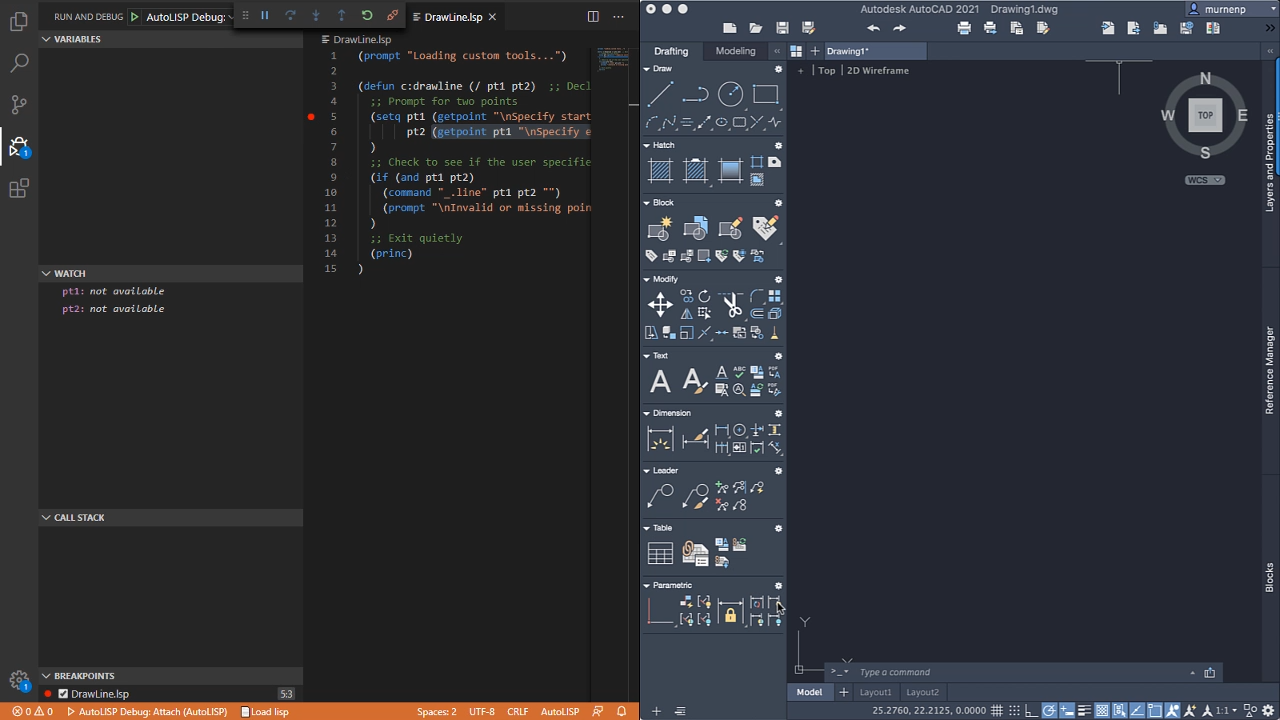The width and height of the screenshot is (1280, 720).
Task: Collapse the BREAKPOINTS section
Action: click(46, 676)
